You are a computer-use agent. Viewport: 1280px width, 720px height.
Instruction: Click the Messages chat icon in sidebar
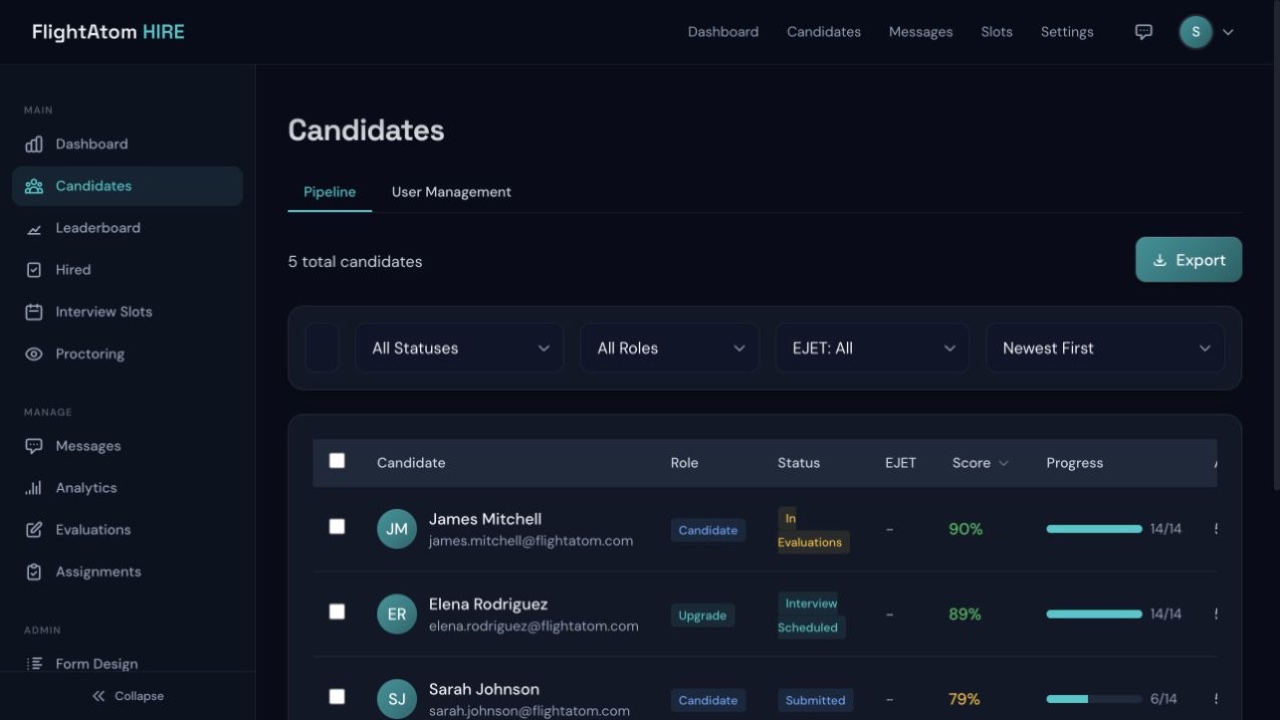[34, 446]
